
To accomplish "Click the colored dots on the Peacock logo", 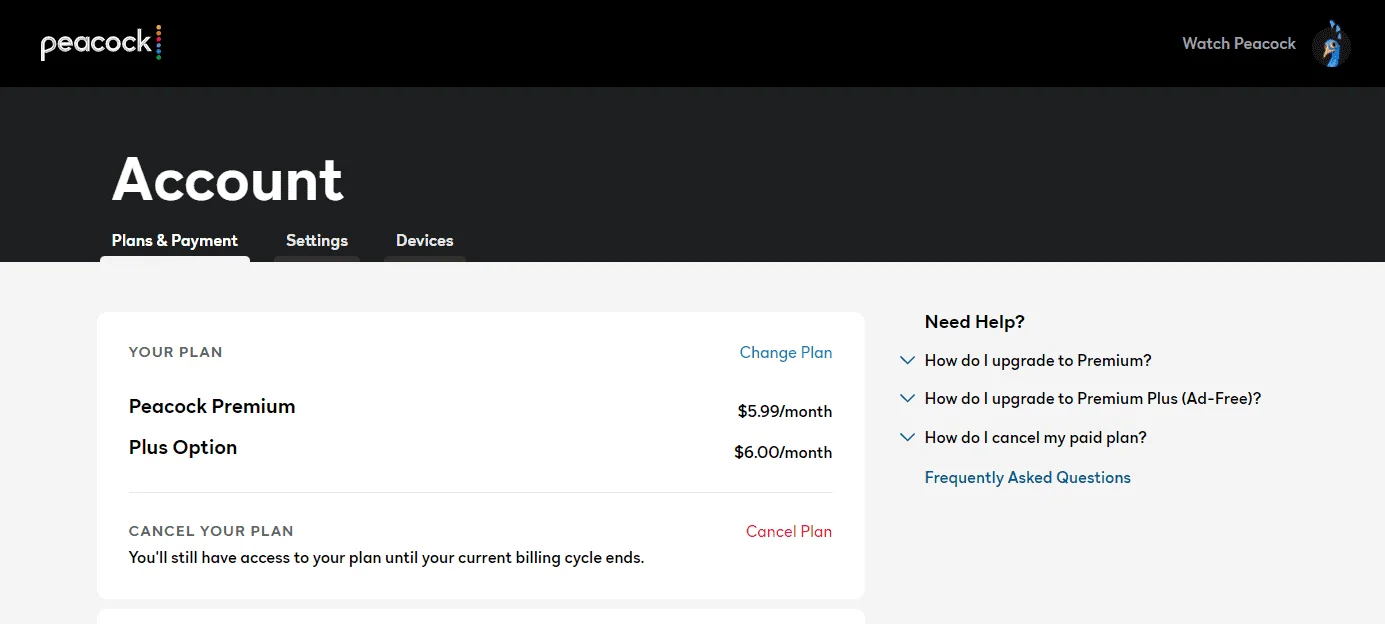I will pos(158,42).
